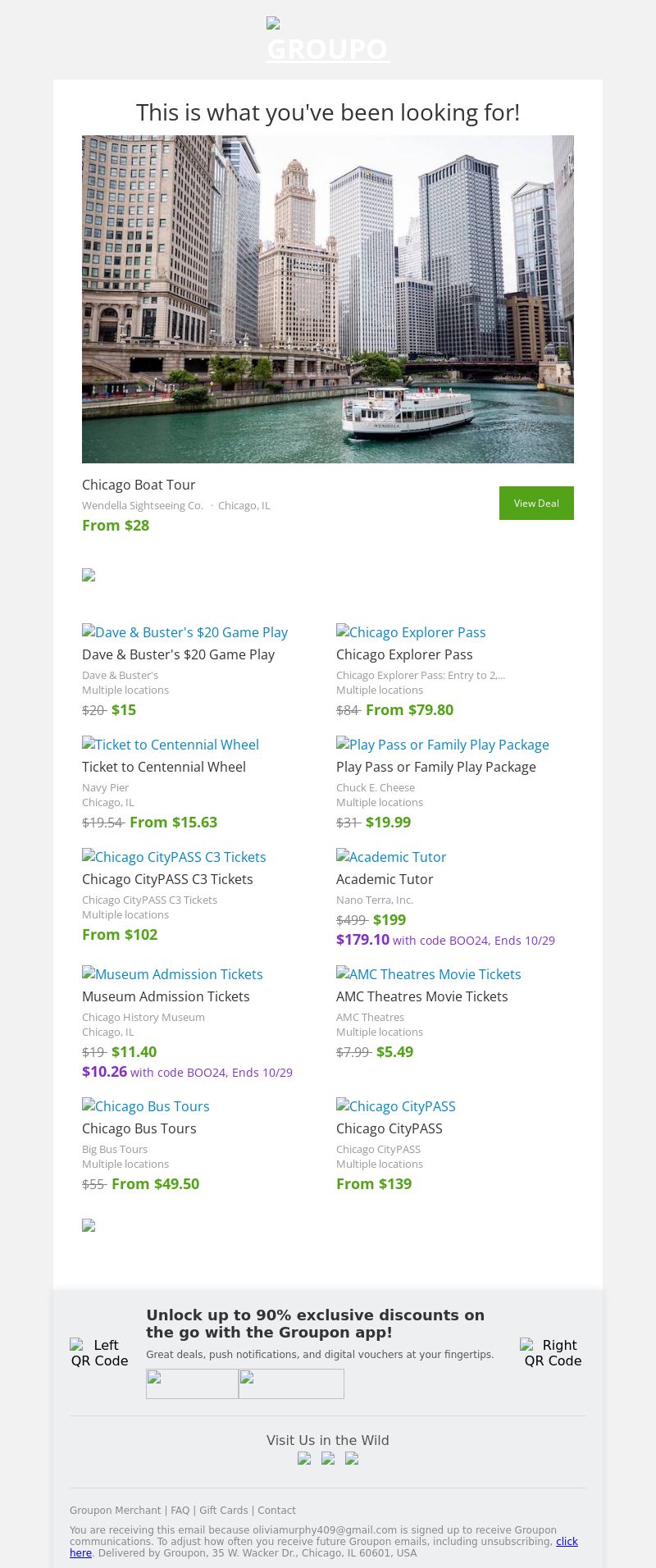The width and height of the screenshot is (656, 1568).
Task: Open the Dave & Buster's $20 Game Play image
Action: click(185, 632)
